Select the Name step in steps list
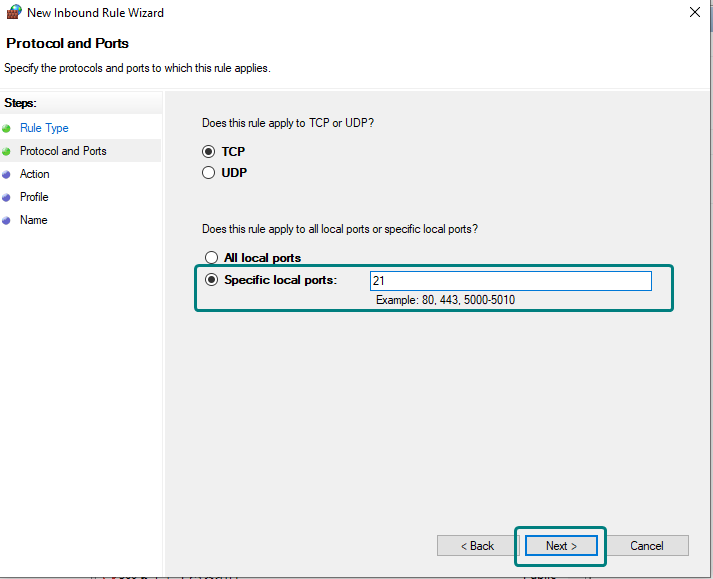713x579 pixels. 33,220
